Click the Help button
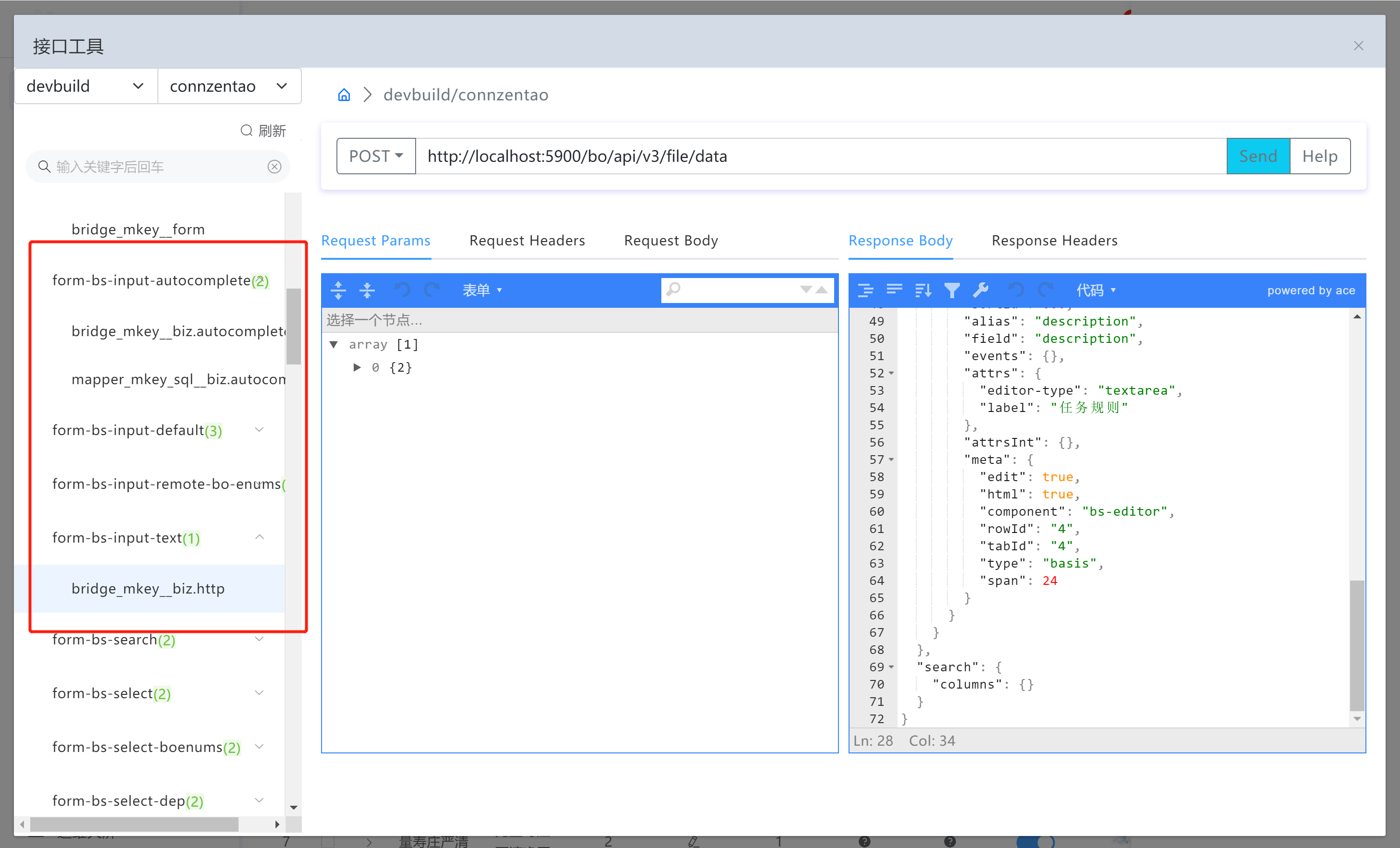 [x=1320, y=157]
